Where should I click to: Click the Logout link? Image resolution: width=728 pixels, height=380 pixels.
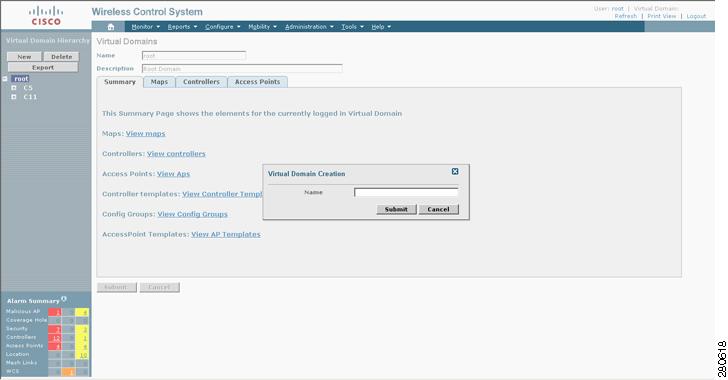696,16
